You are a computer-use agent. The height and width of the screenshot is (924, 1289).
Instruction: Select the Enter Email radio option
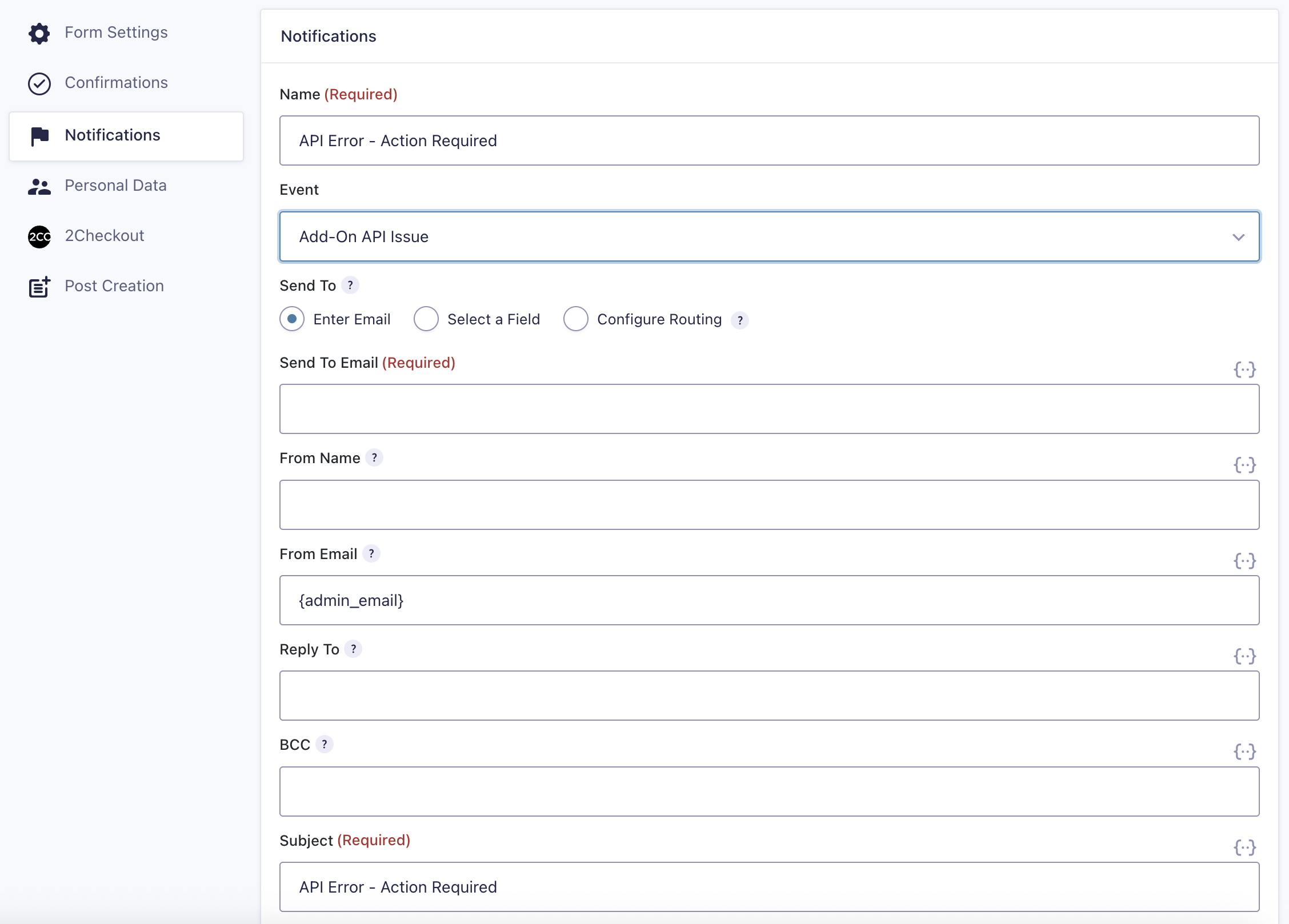tap(292, 319)
